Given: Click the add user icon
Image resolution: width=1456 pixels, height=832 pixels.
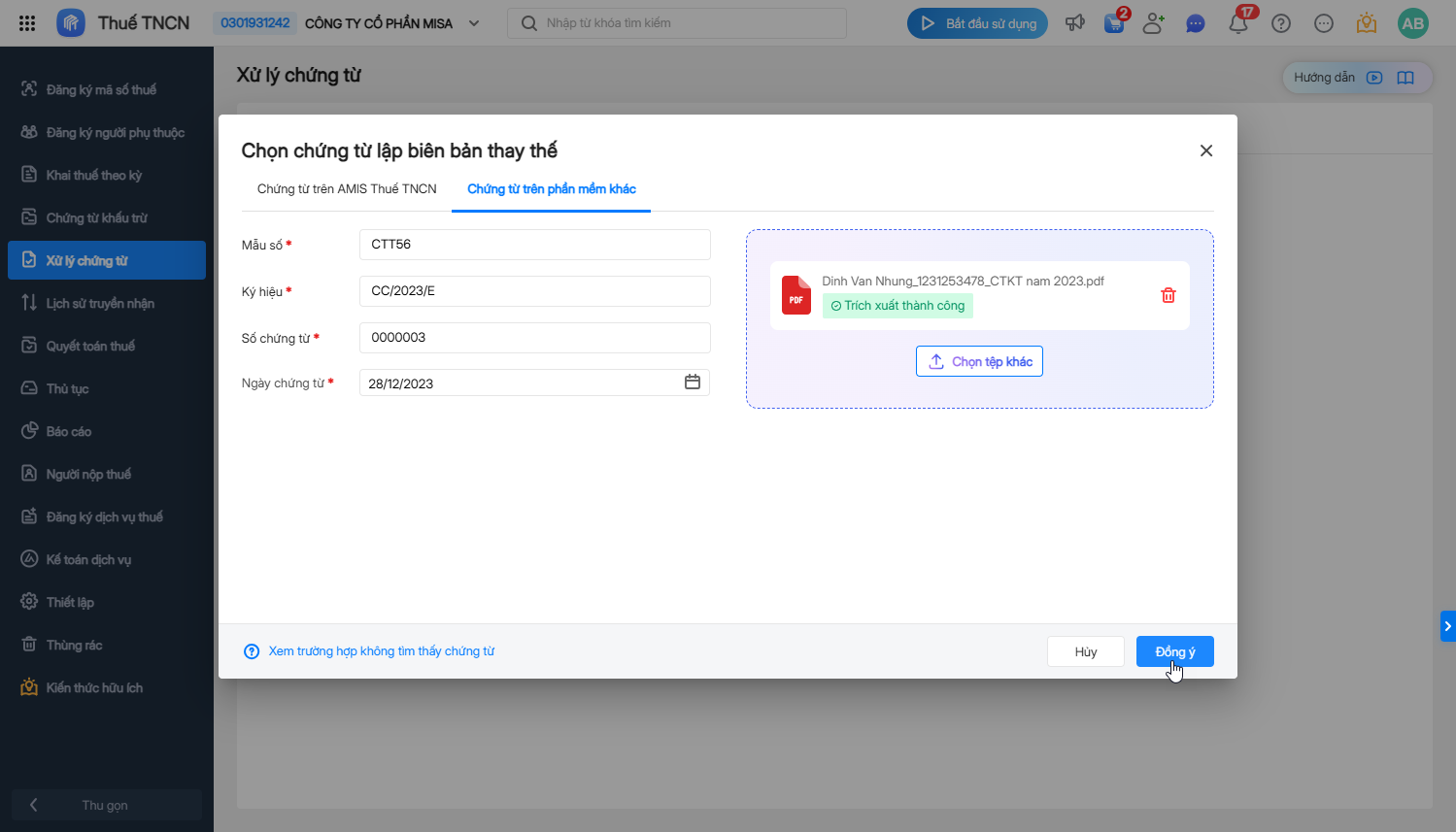Looking at the screenshot, I should point(1153,23).
